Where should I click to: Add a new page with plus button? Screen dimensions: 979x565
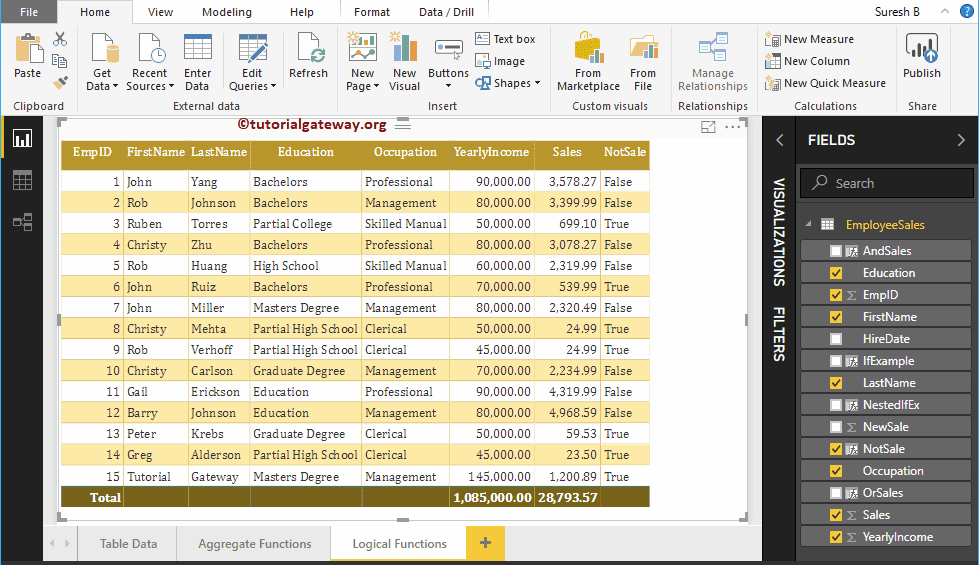pyautogui.click(x=485, y=543)
